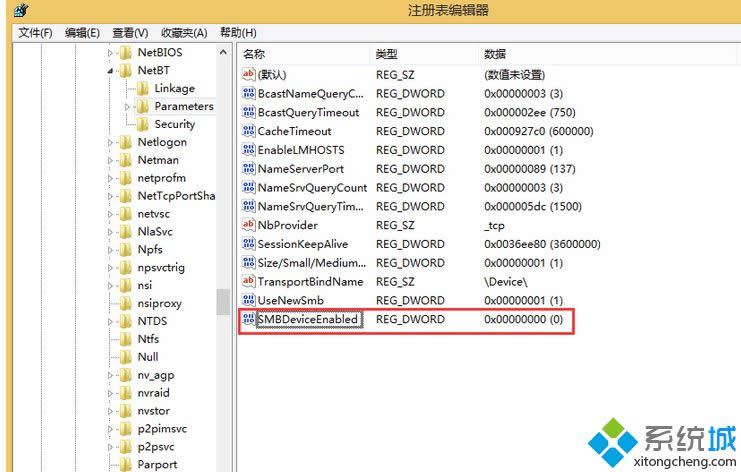Click the Linkage folder icon

pos(143,88)
